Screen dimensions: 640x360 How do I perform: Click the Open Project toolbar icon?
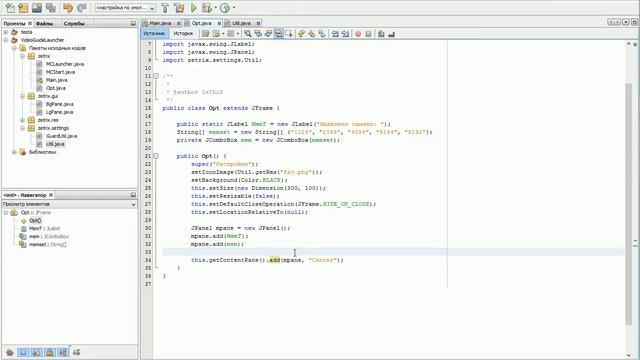37,7
